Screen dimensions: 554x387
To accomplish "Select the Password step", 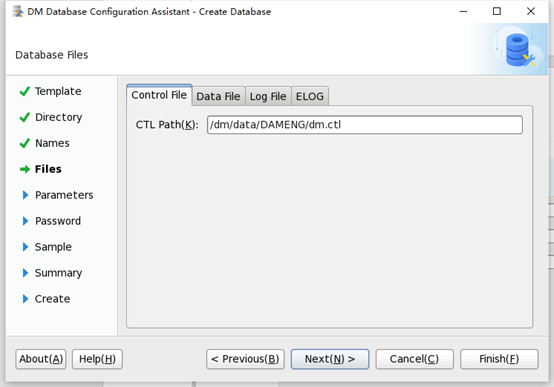I will click(x=58, y=221).
